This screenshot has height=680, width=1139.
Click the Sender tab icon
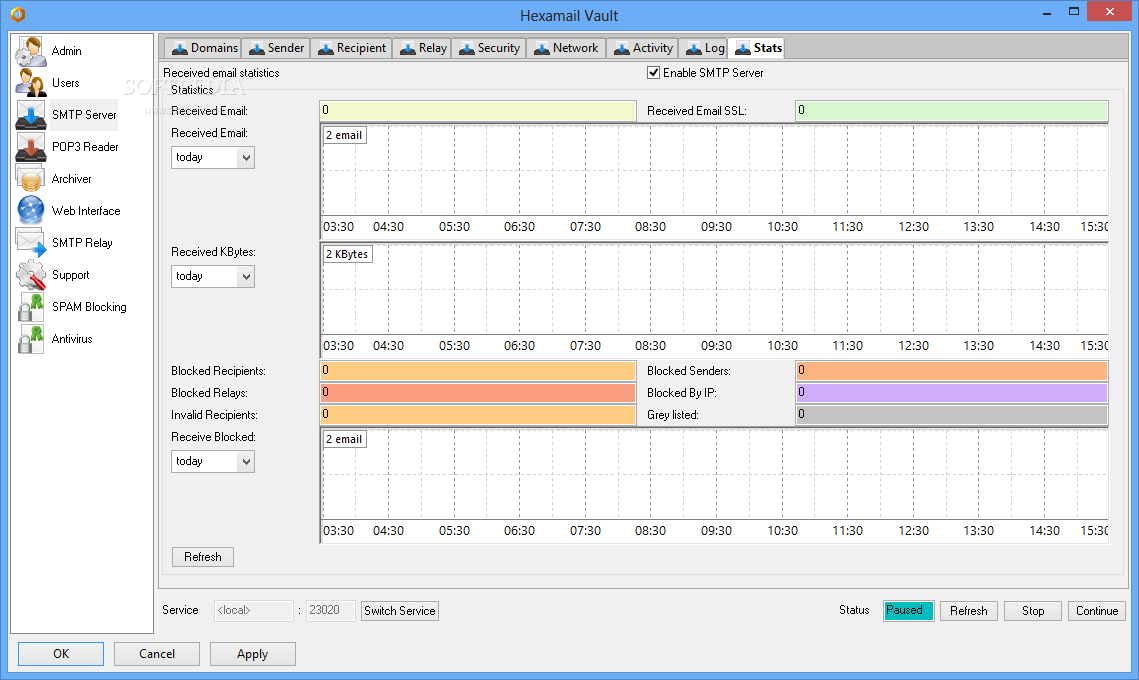(x=256, y=49)
